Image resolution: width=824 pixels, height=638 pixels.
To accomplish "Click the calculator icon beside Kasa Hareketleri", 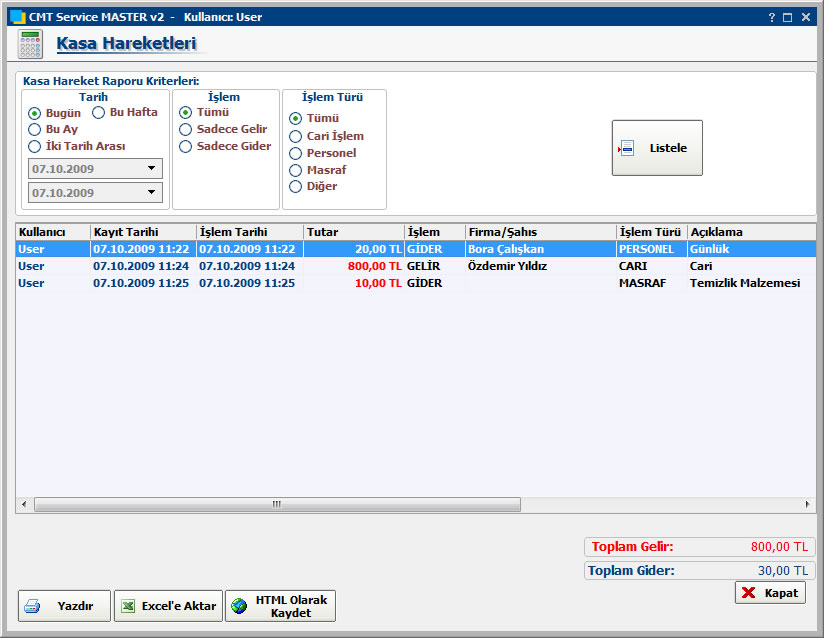I will coord(30,44).
